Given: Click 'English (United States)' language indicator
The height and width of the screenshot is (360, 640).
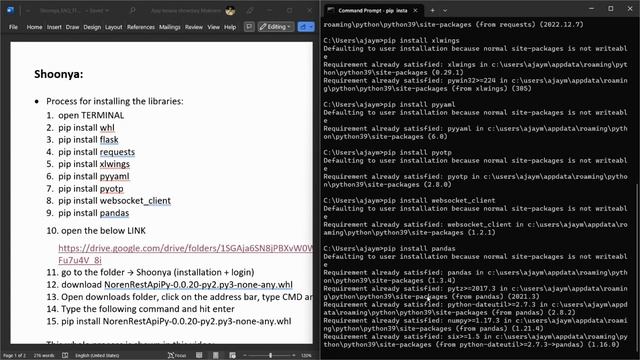Looking at the screenshot, I should point(97,356).
